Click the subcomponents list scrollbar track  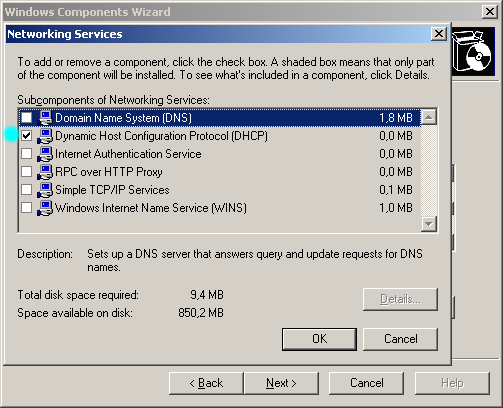(429, 170)
